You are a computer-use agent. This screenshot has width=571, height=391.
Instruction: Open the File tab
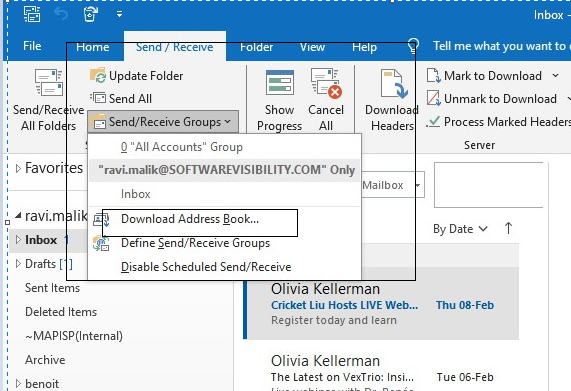point(32,46)
